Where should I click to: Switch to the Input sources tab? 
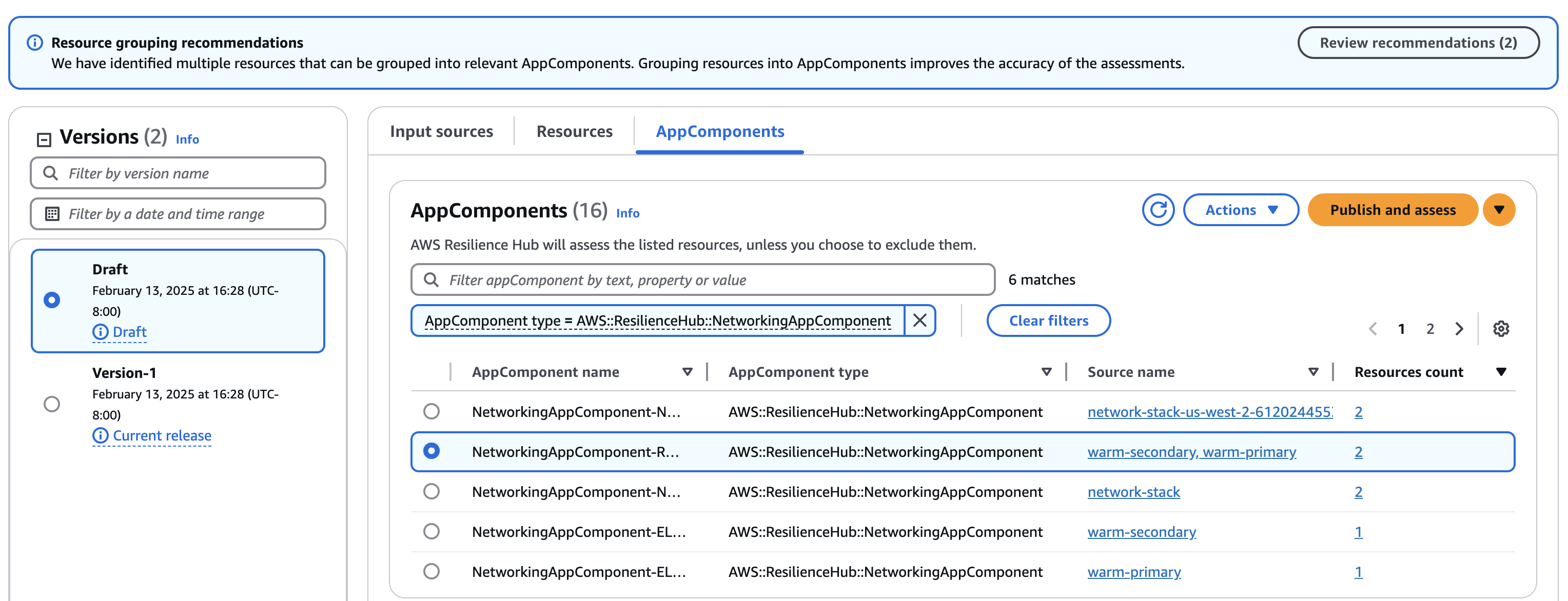click(441, 131)
